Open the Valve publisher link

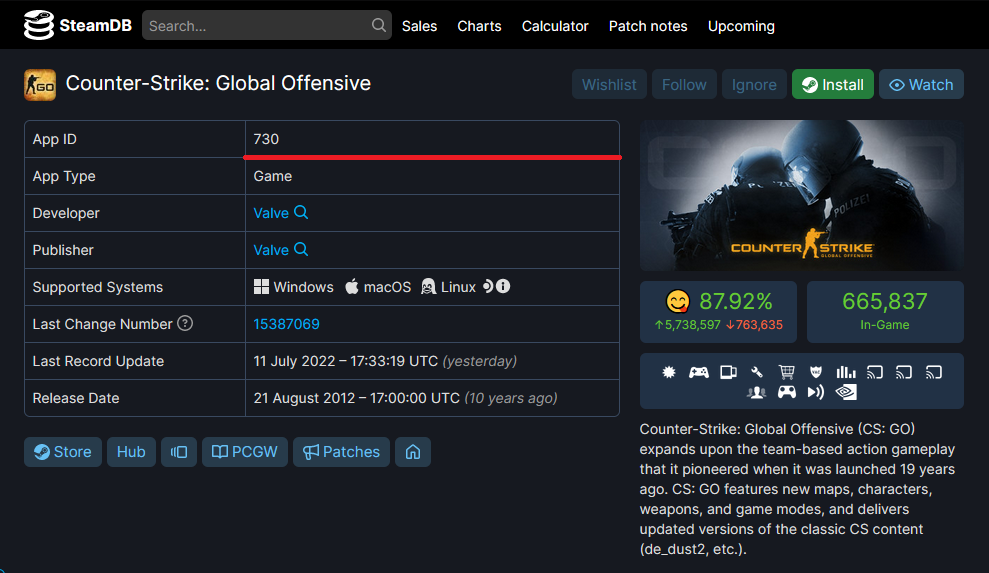tap(271, 250)
